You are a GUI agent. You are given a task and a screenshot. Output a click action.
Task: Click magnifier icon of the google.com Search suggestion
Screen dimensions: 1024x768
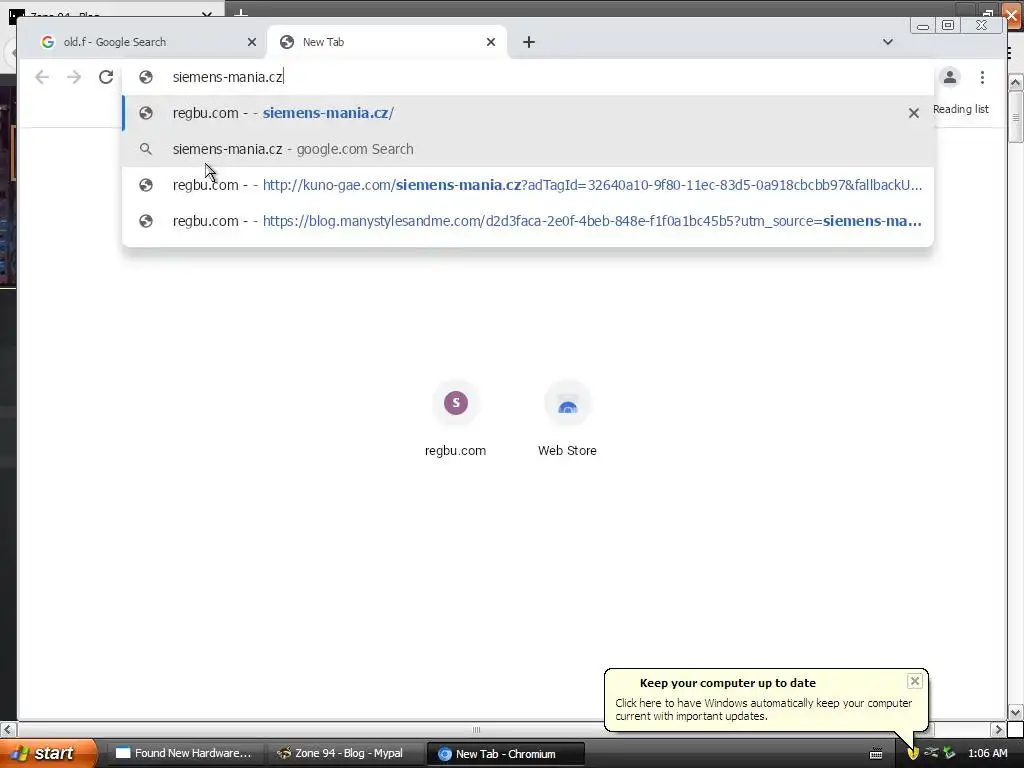146,149
